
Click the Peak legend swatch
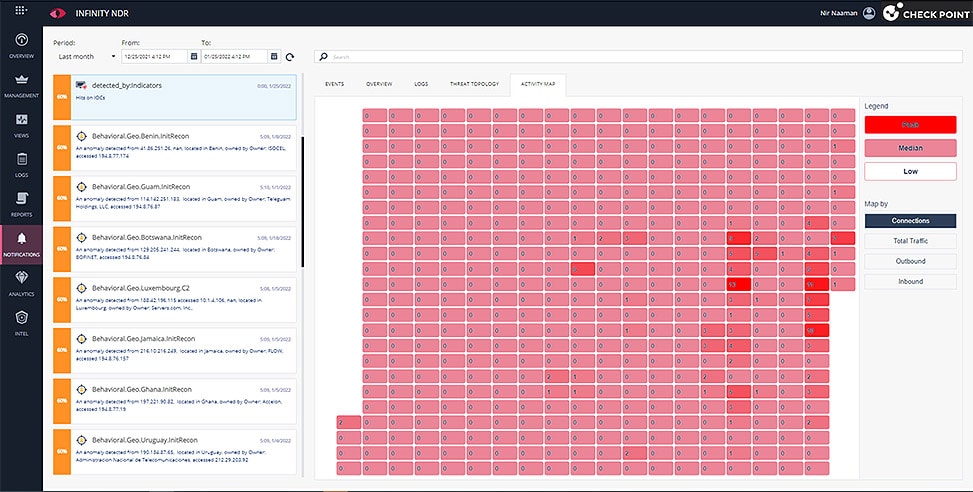click(x=910, y=125)
